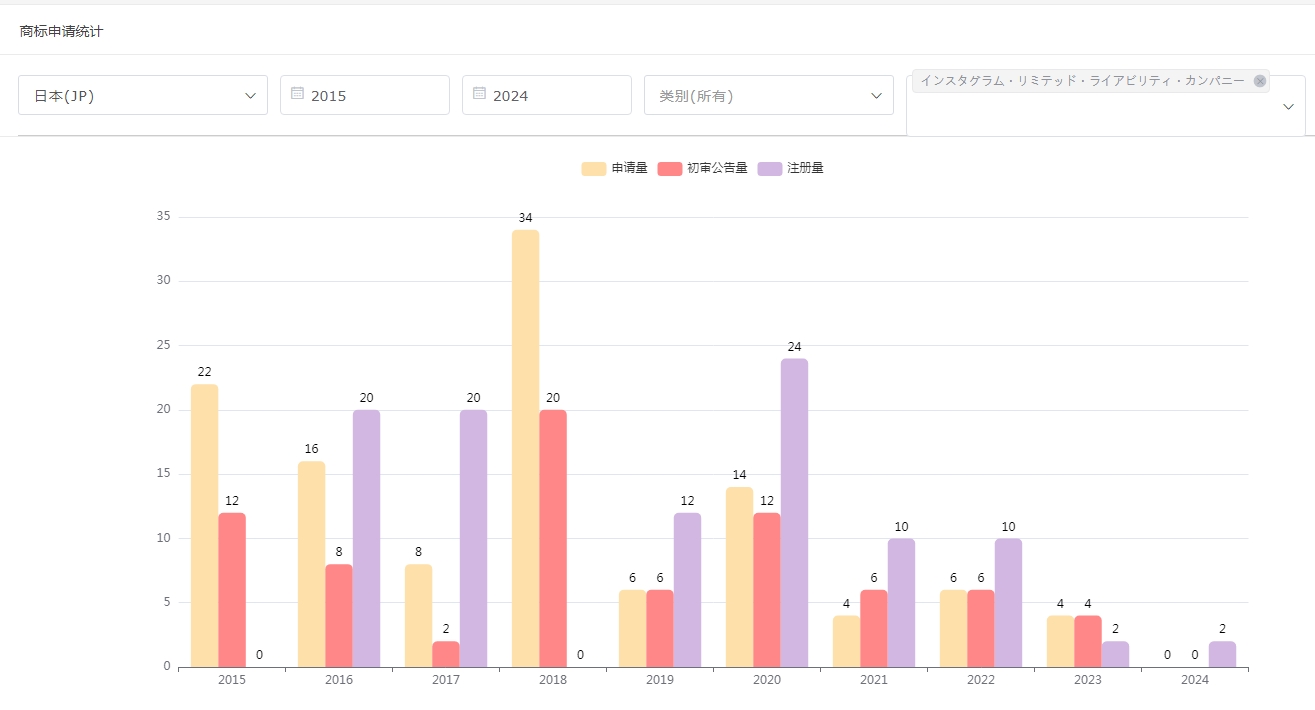The image size is (1315, 710).
Task: Click the 2015 yellow bar labeled 22
Action: coord(204,525)
